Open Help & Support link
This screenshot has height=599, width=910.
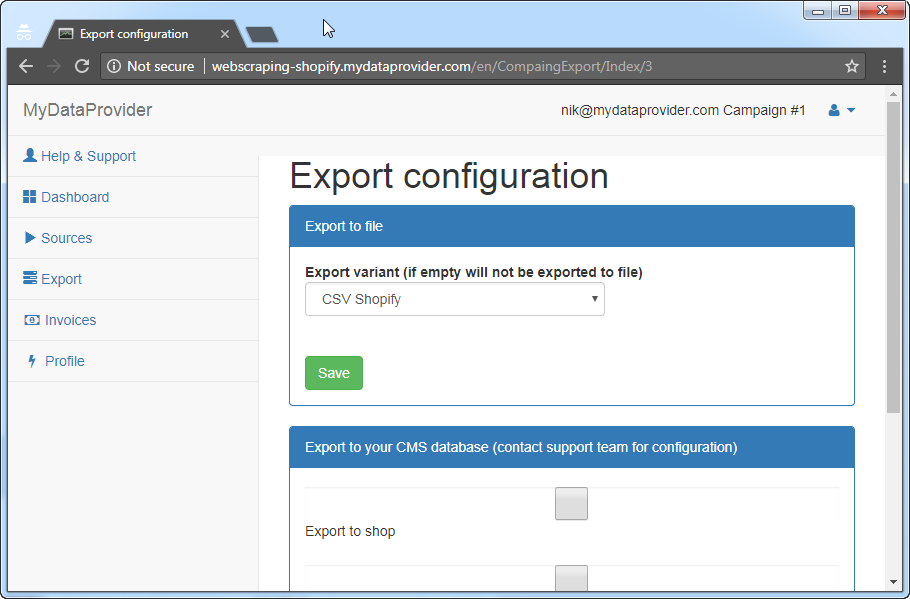[88, 156]
